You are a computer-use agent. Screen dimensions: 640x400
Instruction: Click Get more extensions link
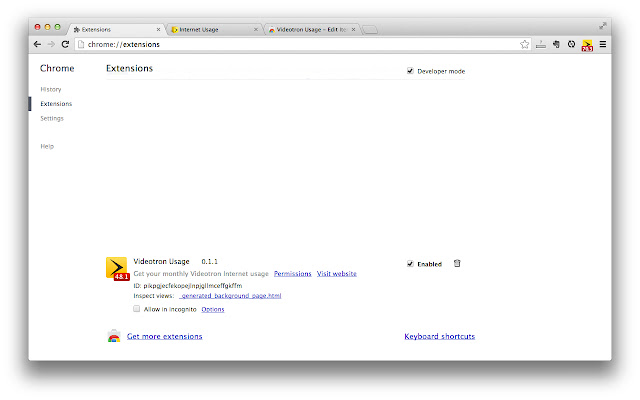point(164,336)
